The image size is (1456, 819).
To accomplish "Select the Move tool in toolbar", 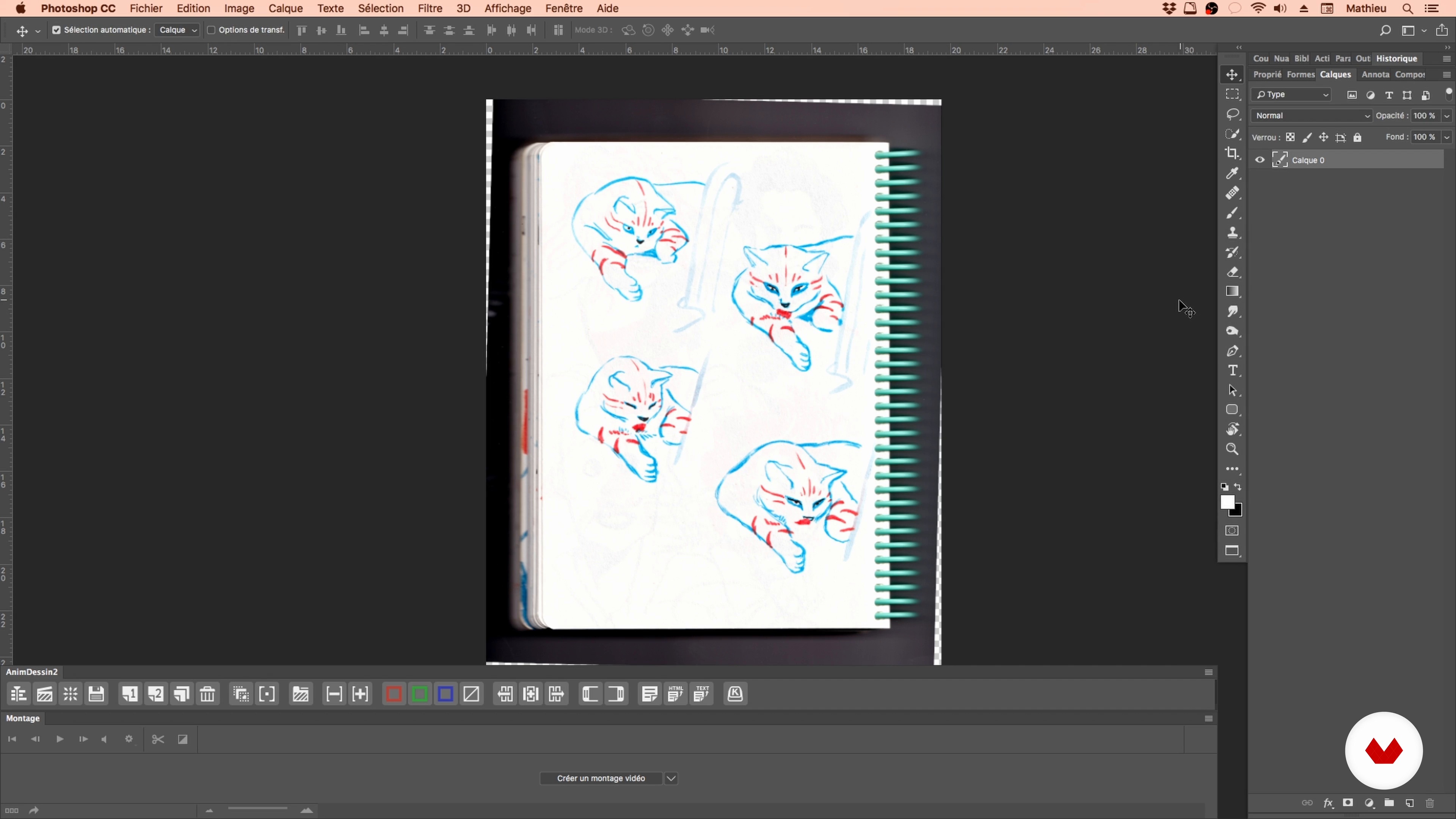I will pos(1232,75).
